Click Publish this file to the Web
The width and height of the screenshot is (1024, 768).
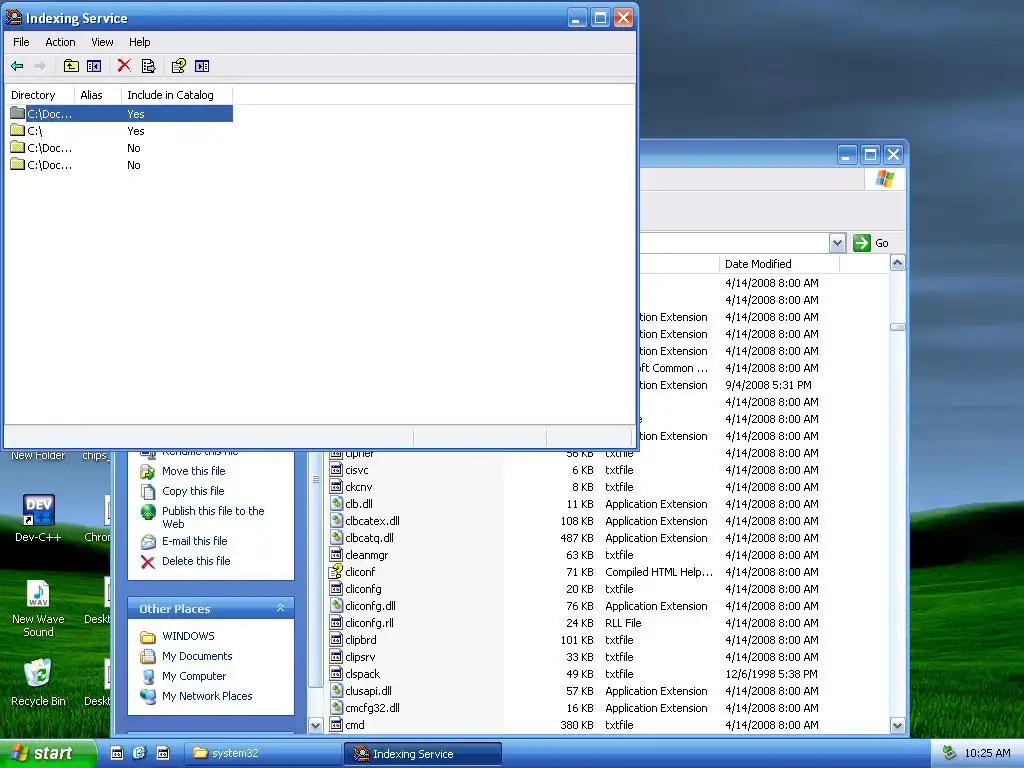pyautogui.click(x=213, y=517)
